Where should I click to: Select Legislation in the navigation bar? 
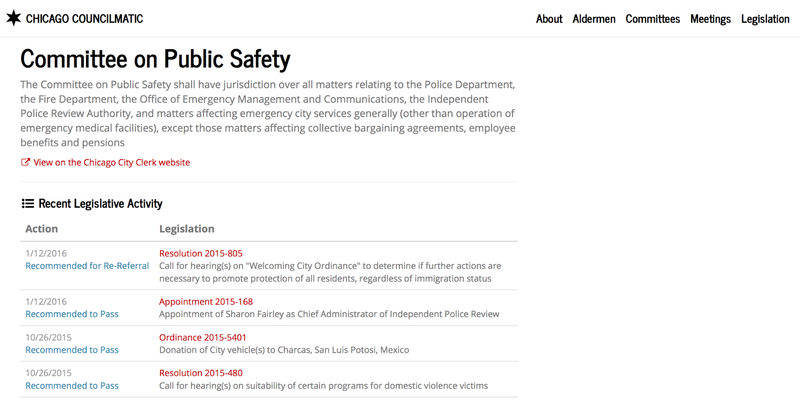click(x=765, y=19)
